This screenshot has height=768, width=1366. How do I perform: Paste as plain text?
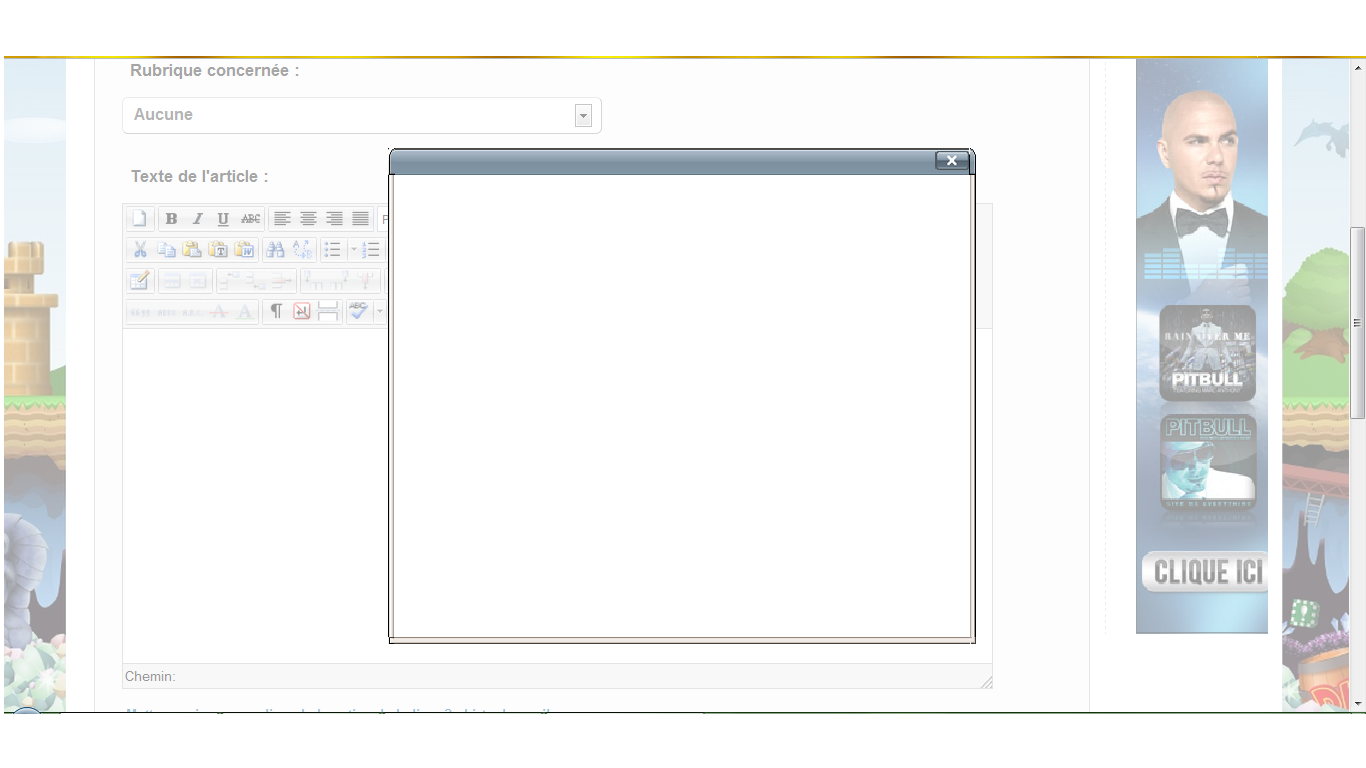pos(218,250)
